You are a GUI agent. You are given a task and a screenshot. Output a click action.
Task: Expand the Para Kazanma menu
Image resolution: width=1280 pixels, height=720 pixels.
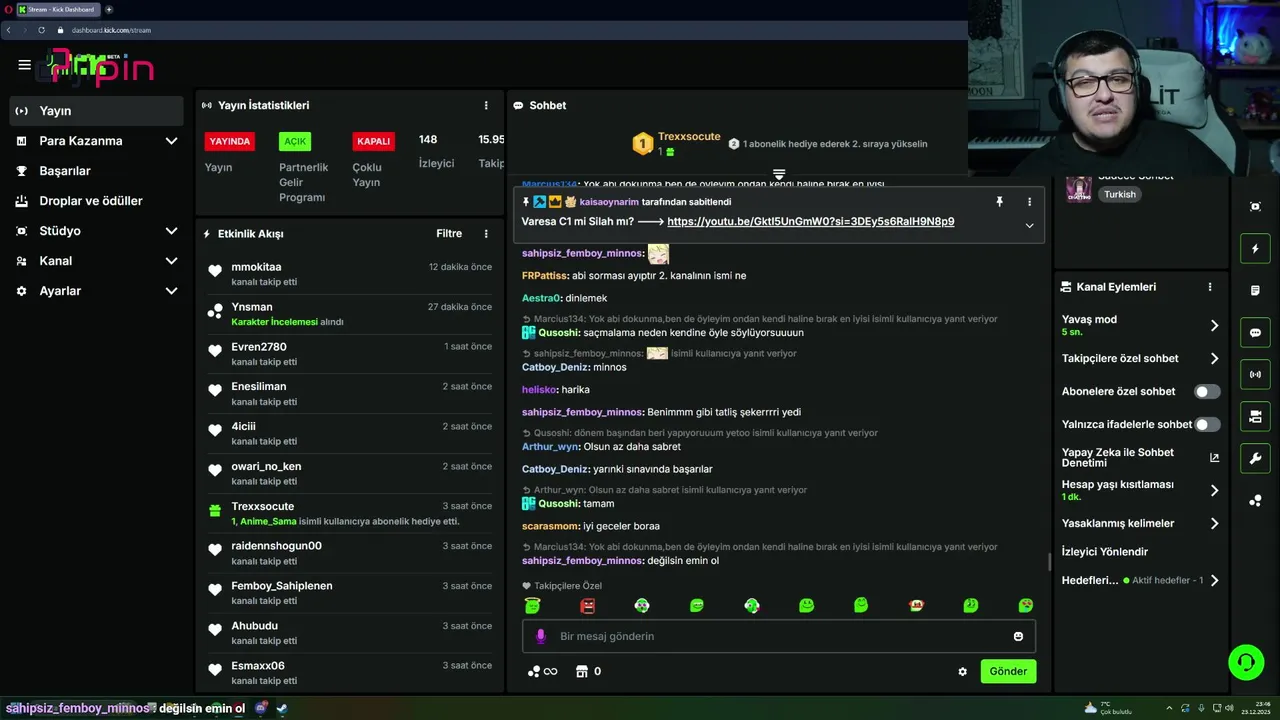pos(96,141)
